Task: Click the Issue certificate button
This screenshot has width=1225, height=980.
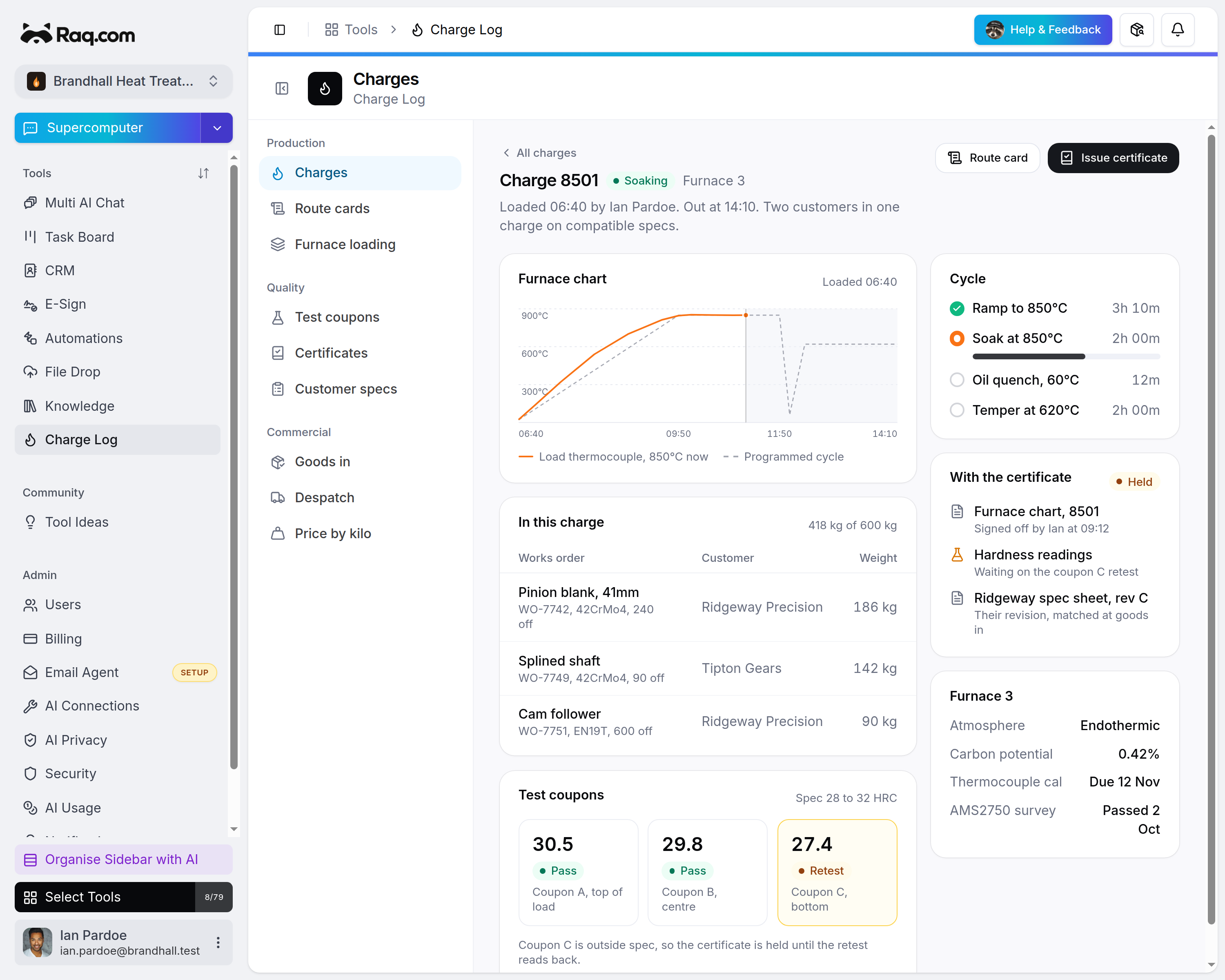Action: coord(1113,158)
